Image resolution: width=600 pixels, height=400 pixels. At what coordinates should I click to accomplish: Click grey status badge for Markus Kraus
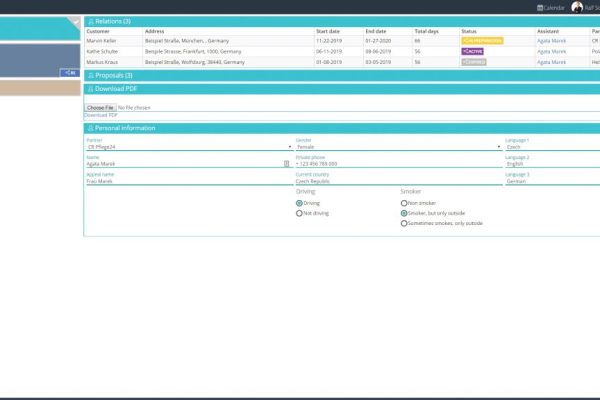[x=474, y=62]
